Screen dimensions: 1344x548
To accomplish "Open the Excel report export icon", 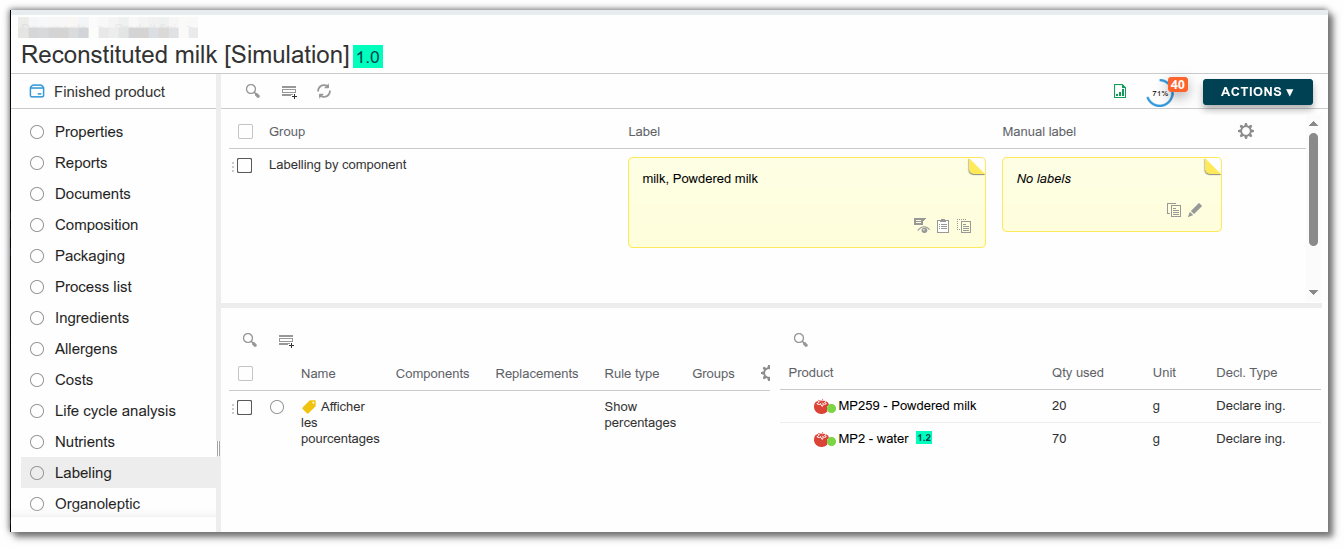I will coord(1120,91).
